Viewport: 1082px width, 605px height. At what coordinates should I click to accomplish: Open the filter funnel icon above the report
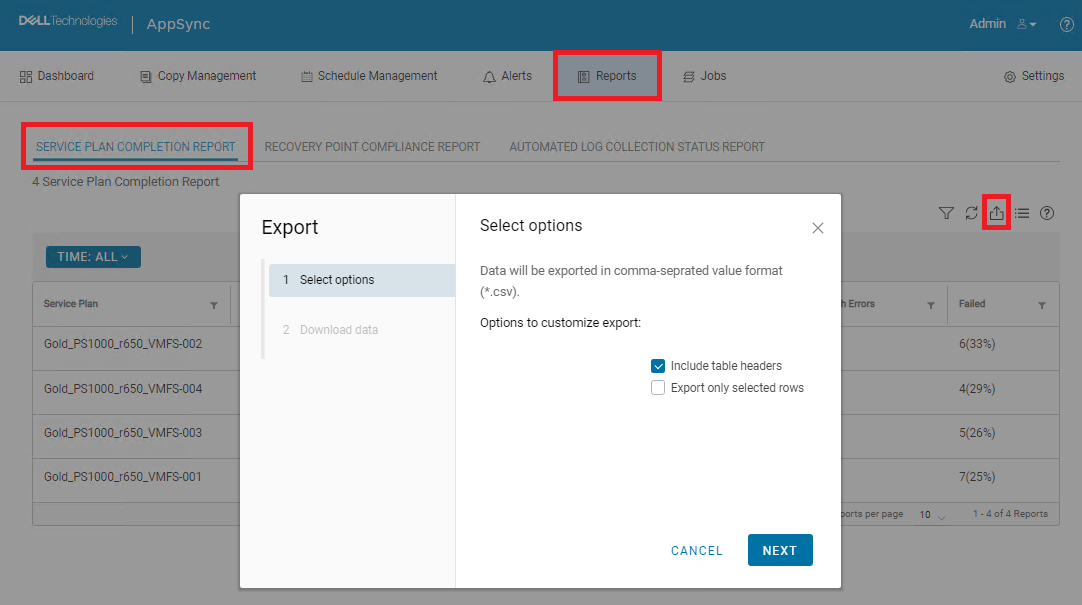[x=945, y=213]
